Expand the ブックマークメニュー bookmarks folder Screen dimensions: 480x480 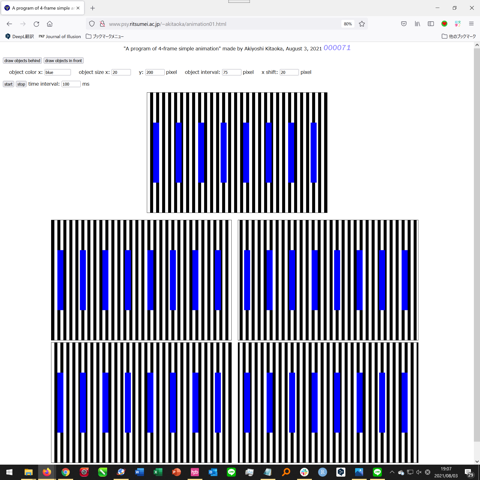tap(105, 36)
